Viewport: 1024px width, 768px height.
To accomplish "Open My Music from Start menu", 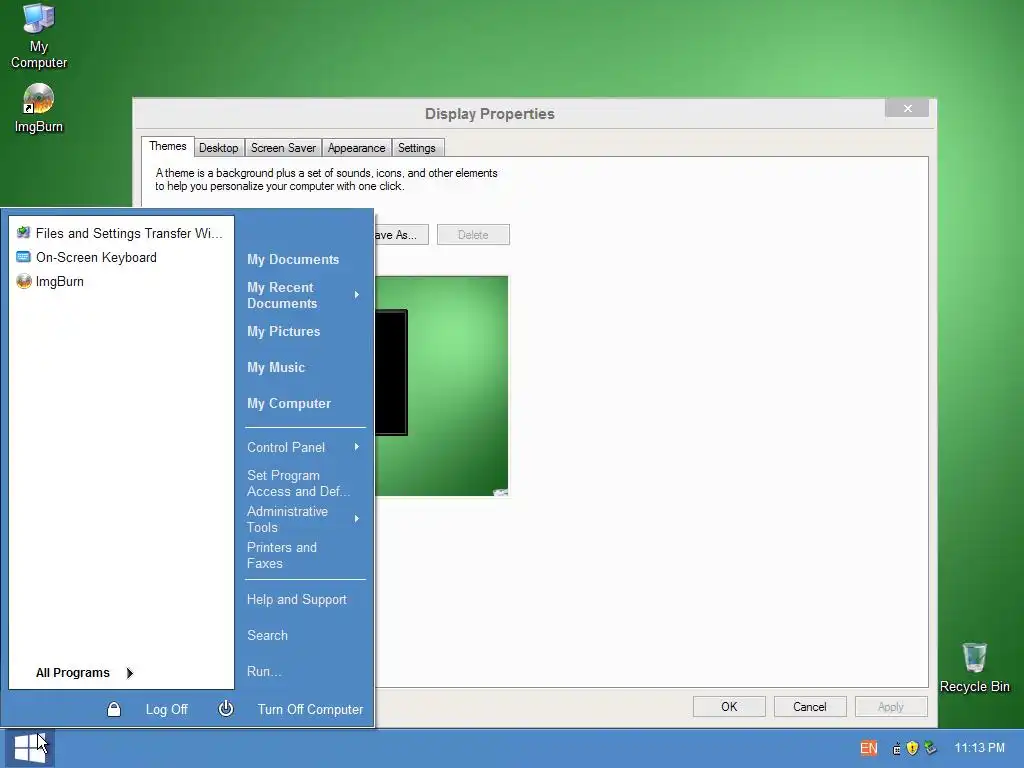I will point(276,368).
